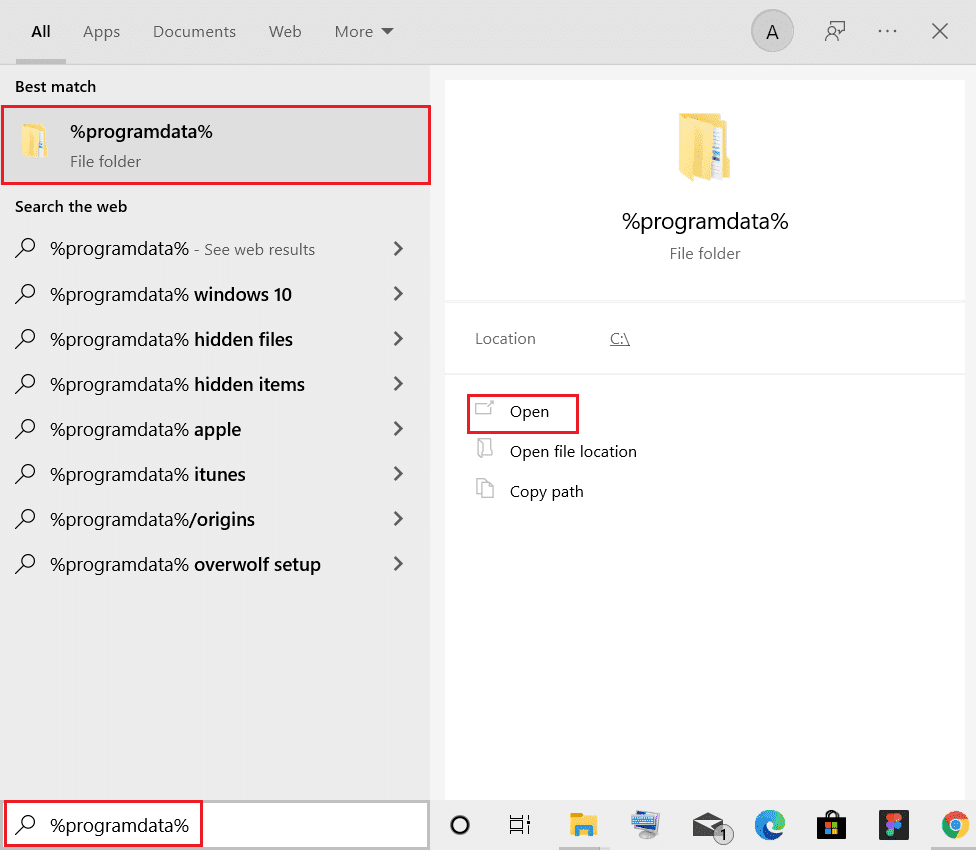
Task: Click the account avatar labeled A
Action: 772,31
